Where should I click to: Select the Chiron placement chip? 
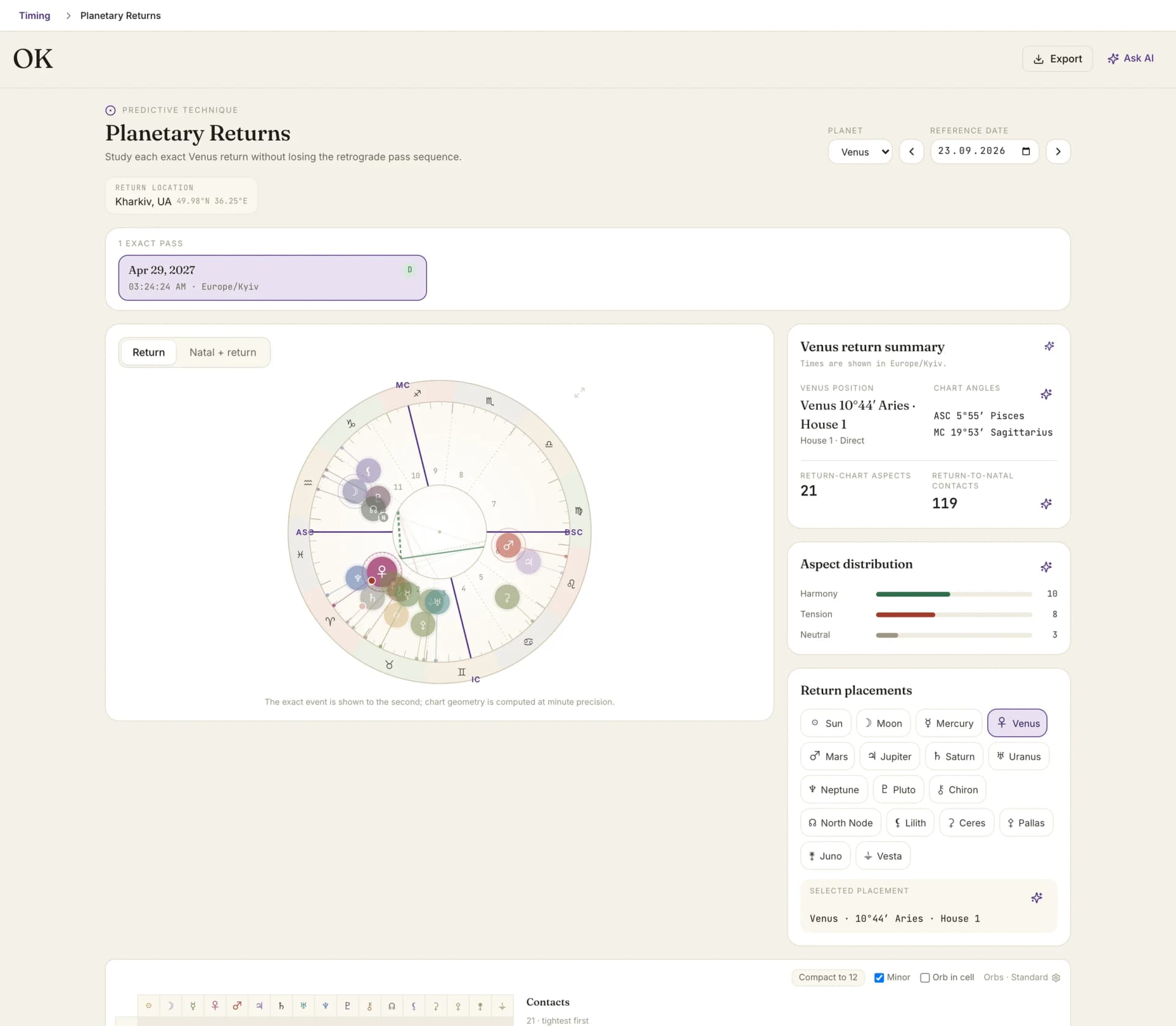[x=957, y=790]
